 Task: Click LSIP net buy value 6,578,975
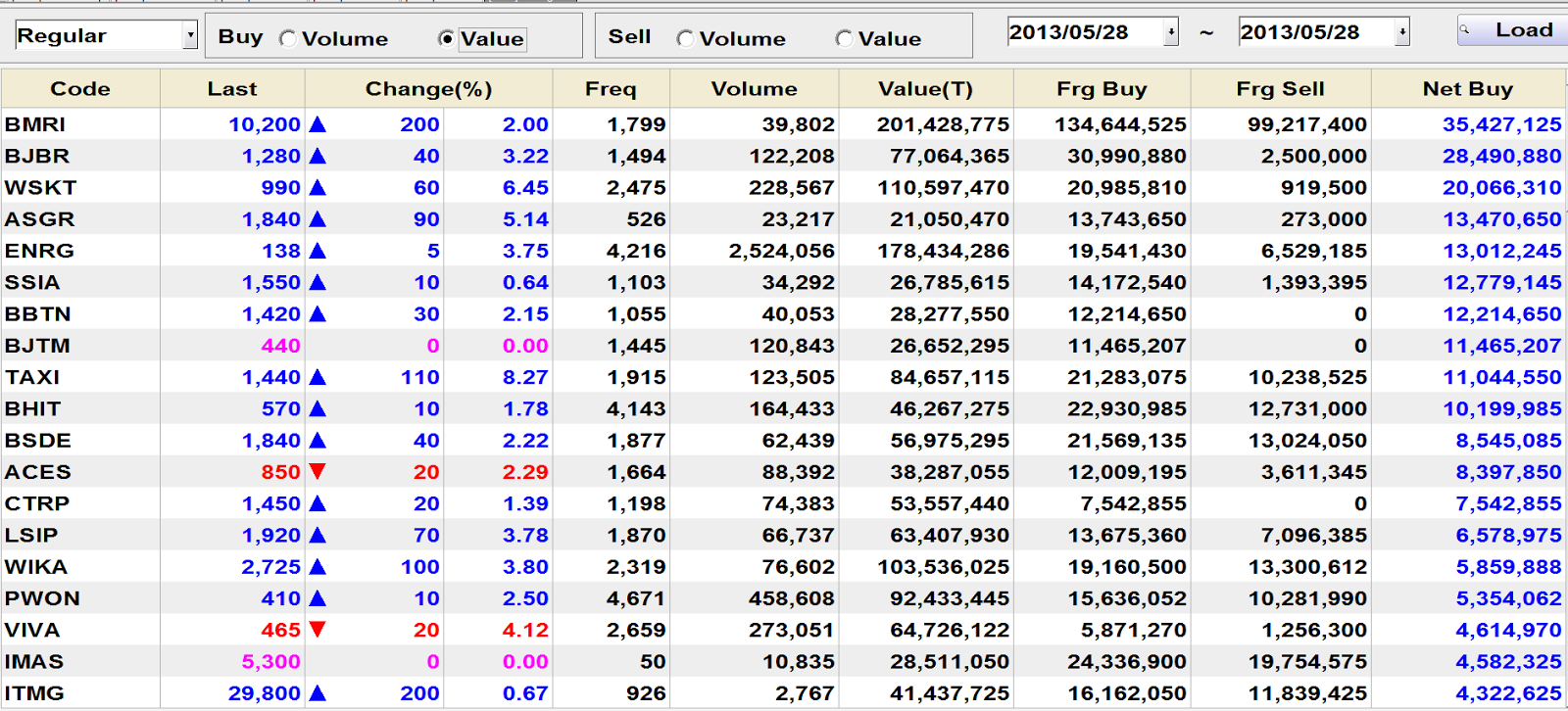[x=1509, y=535]
